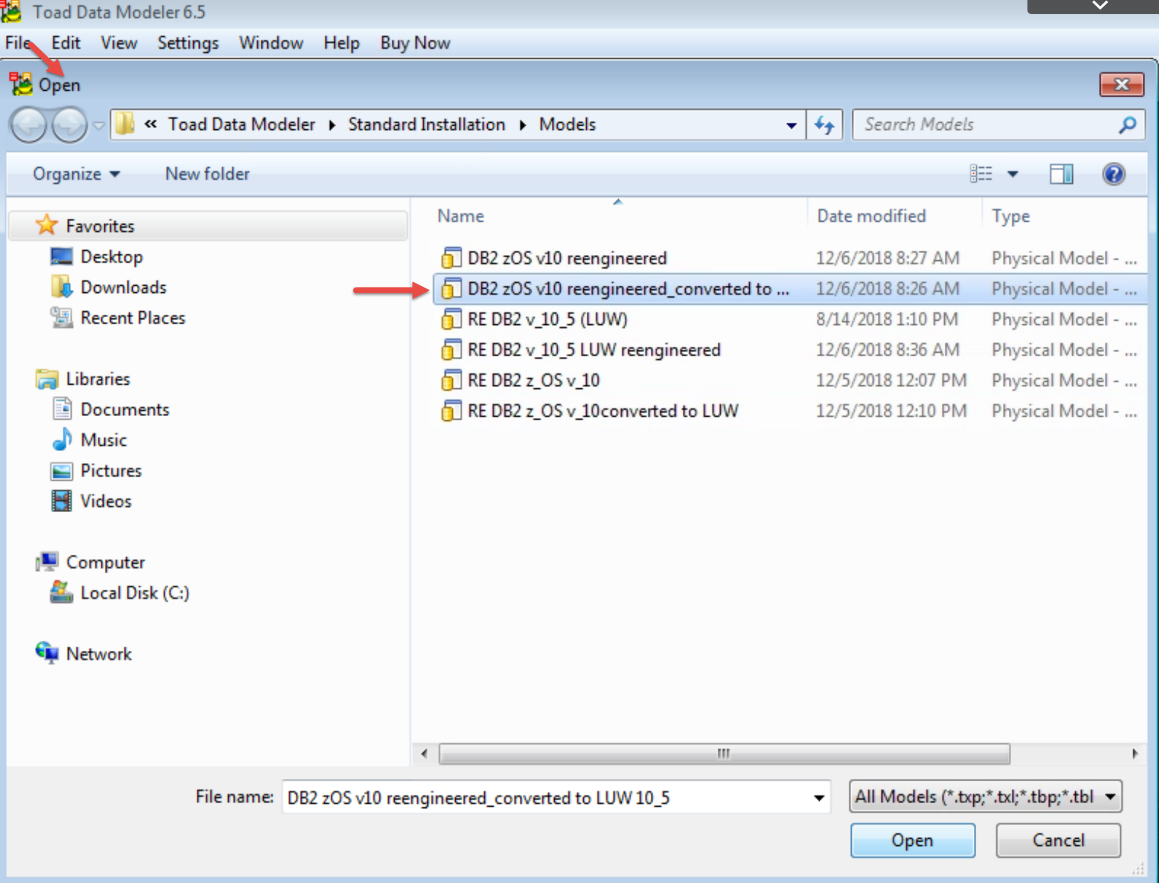Image resolution: width=1159 pixels, height=883 pixels.
Task: Select Local Disk (C:)
Action: pos(135,593)
